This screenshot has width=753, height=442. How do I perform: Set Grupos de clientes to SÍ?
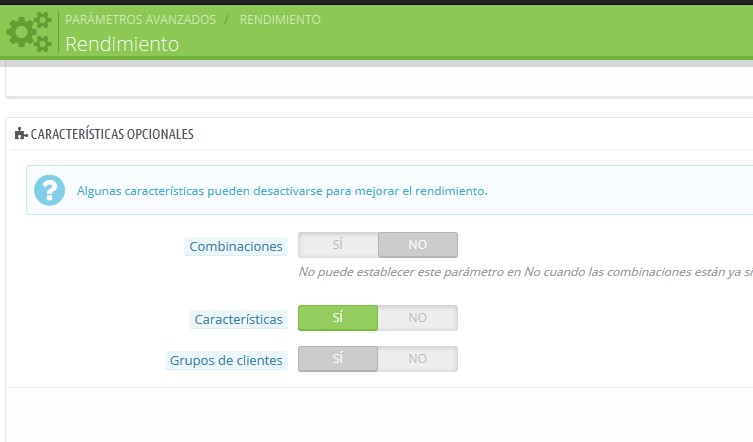tap(338, 359)
